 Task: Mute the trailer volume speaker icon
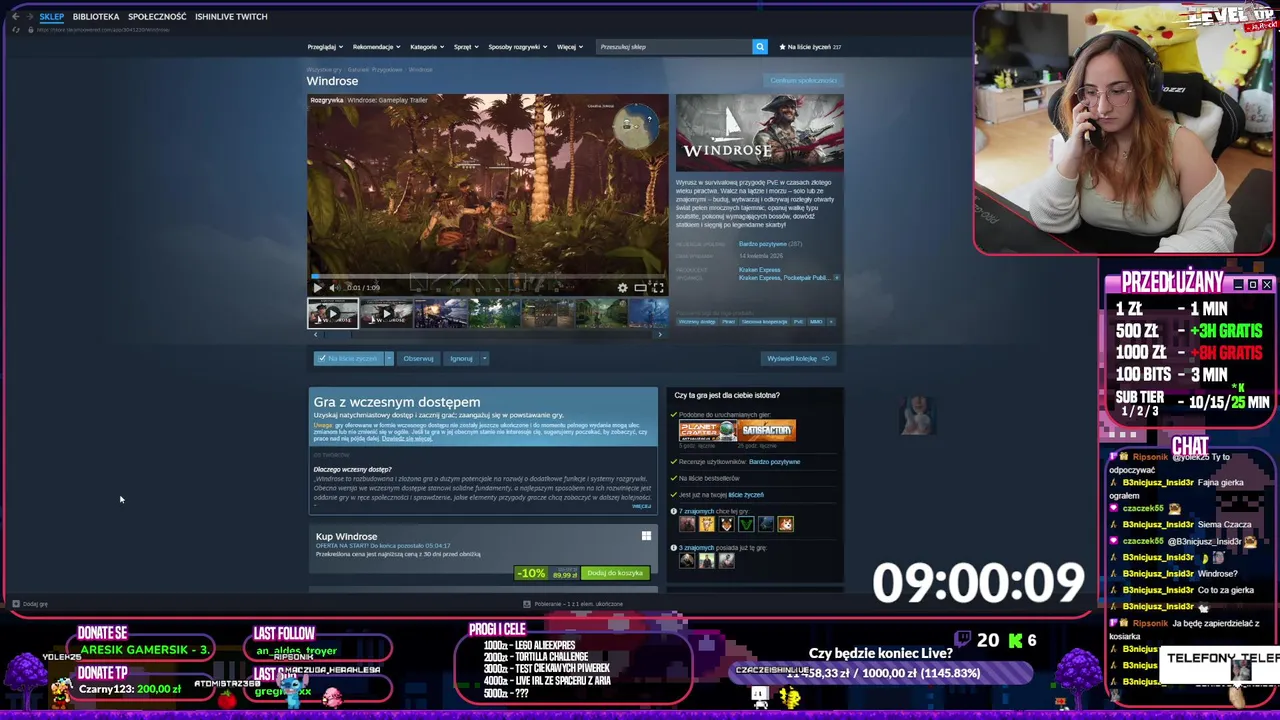coord(334,288)
